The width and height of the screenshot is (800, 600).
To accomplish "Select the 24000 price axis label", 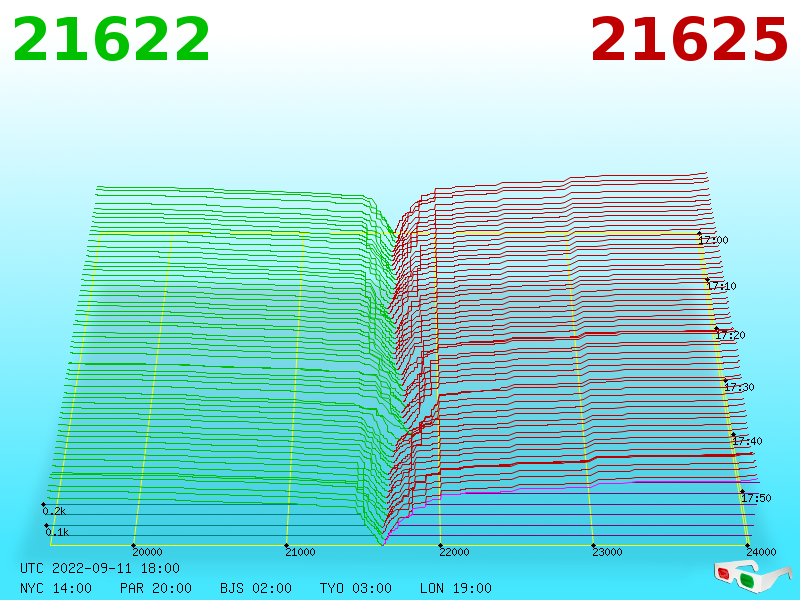I will pyautogui.click(x=761, y=552).
